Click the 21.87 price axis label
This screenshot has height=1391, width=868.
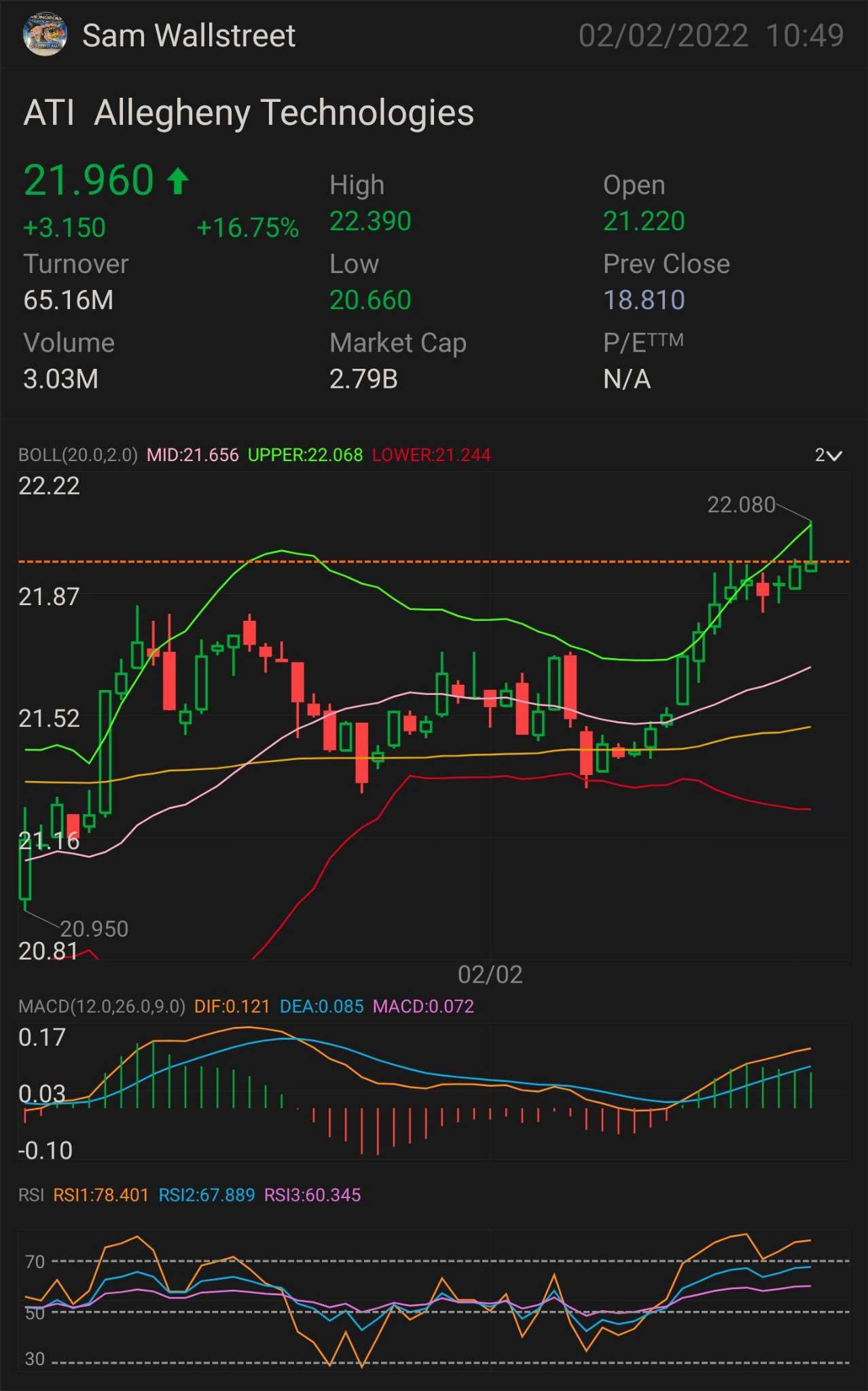click(x=49, y=597)
